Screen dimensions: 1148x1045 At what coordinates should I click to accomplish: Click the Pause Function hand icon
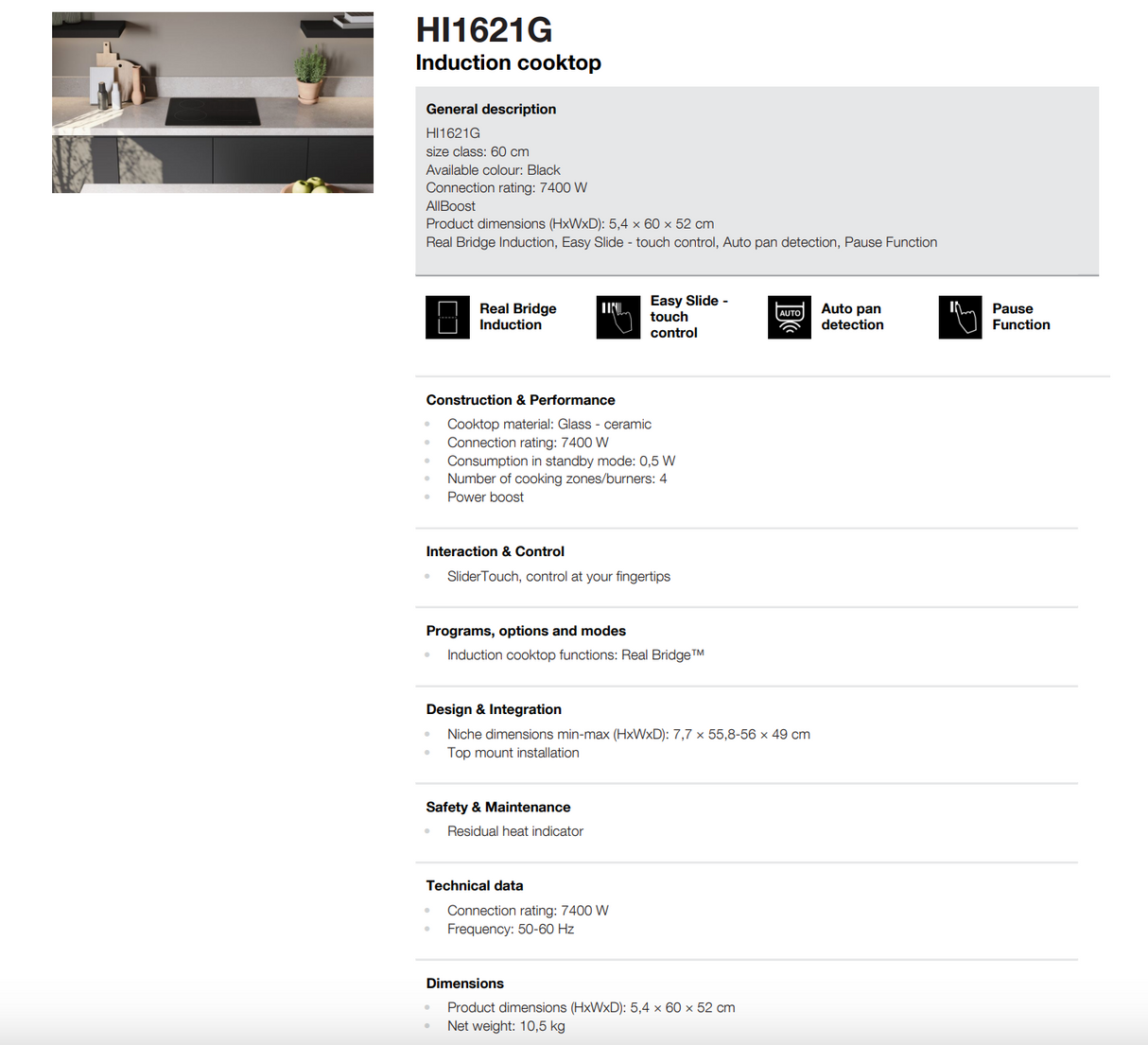pos(960,317)
